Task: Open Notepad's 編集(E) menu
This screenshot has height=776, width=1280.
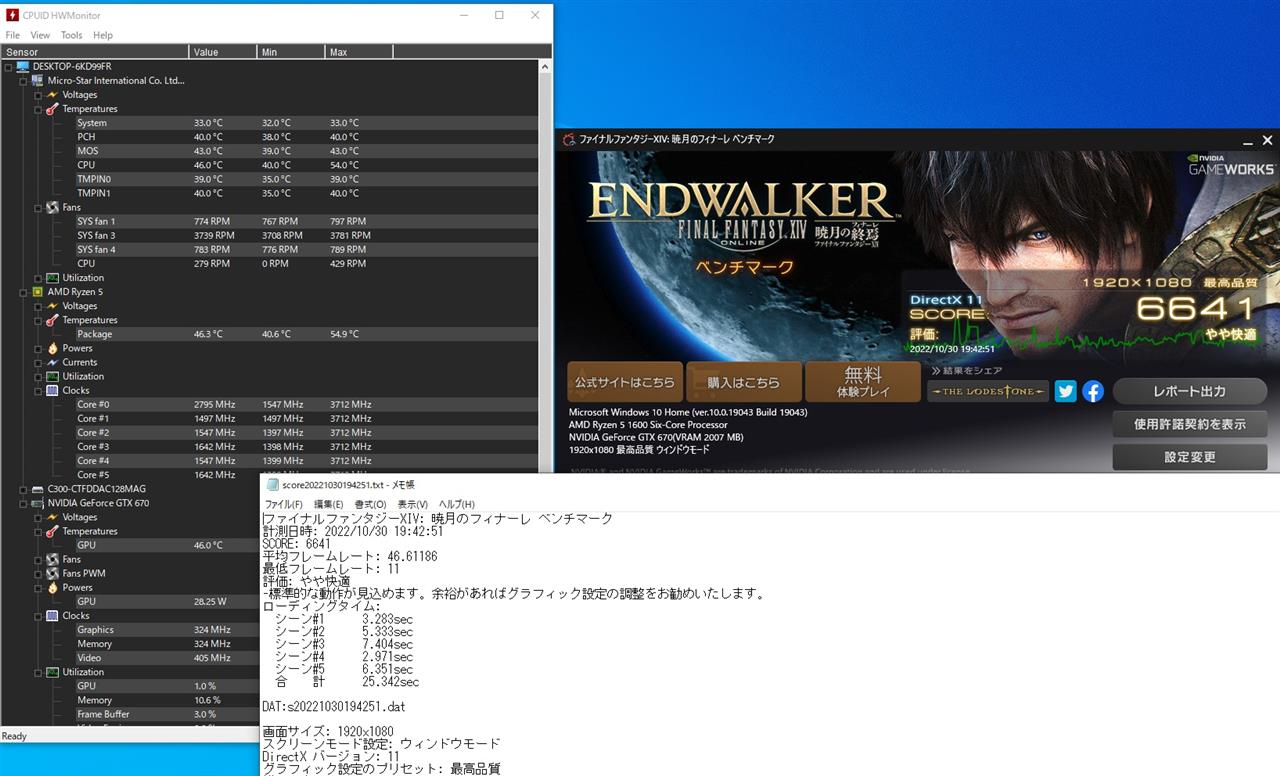Action: 328,504
